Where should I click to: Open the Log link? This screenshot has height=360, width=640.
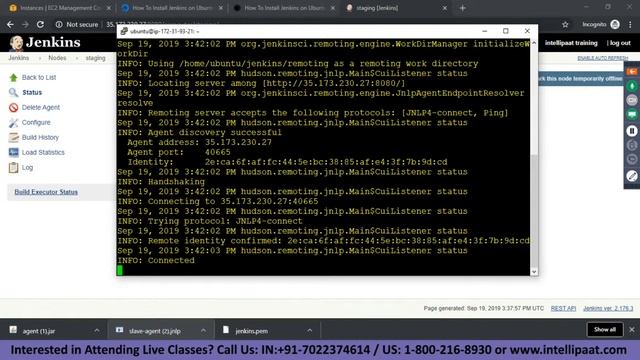pos(27,167)
